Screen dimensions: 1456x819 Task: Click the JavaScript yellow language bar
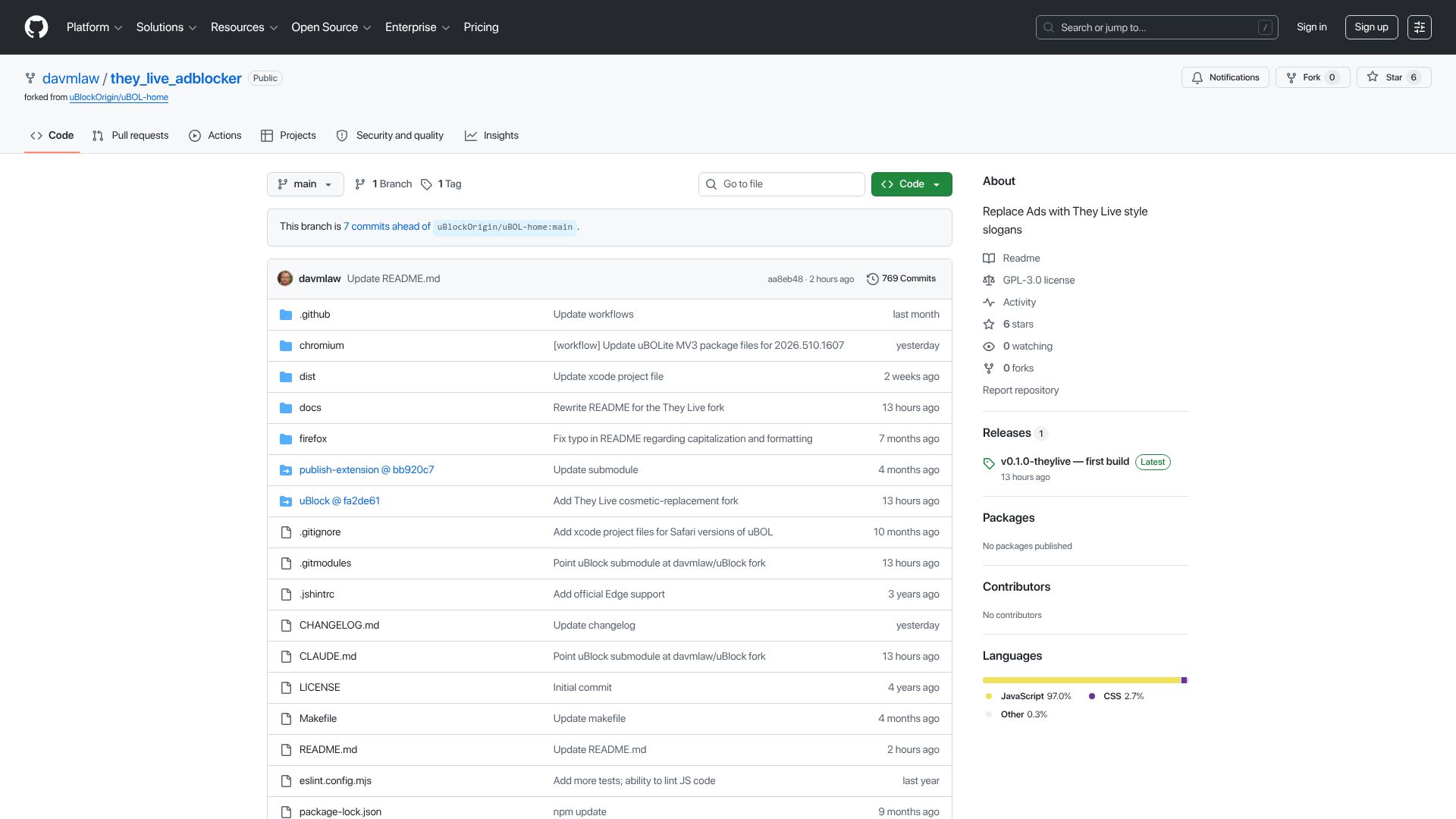point(1081,680)
